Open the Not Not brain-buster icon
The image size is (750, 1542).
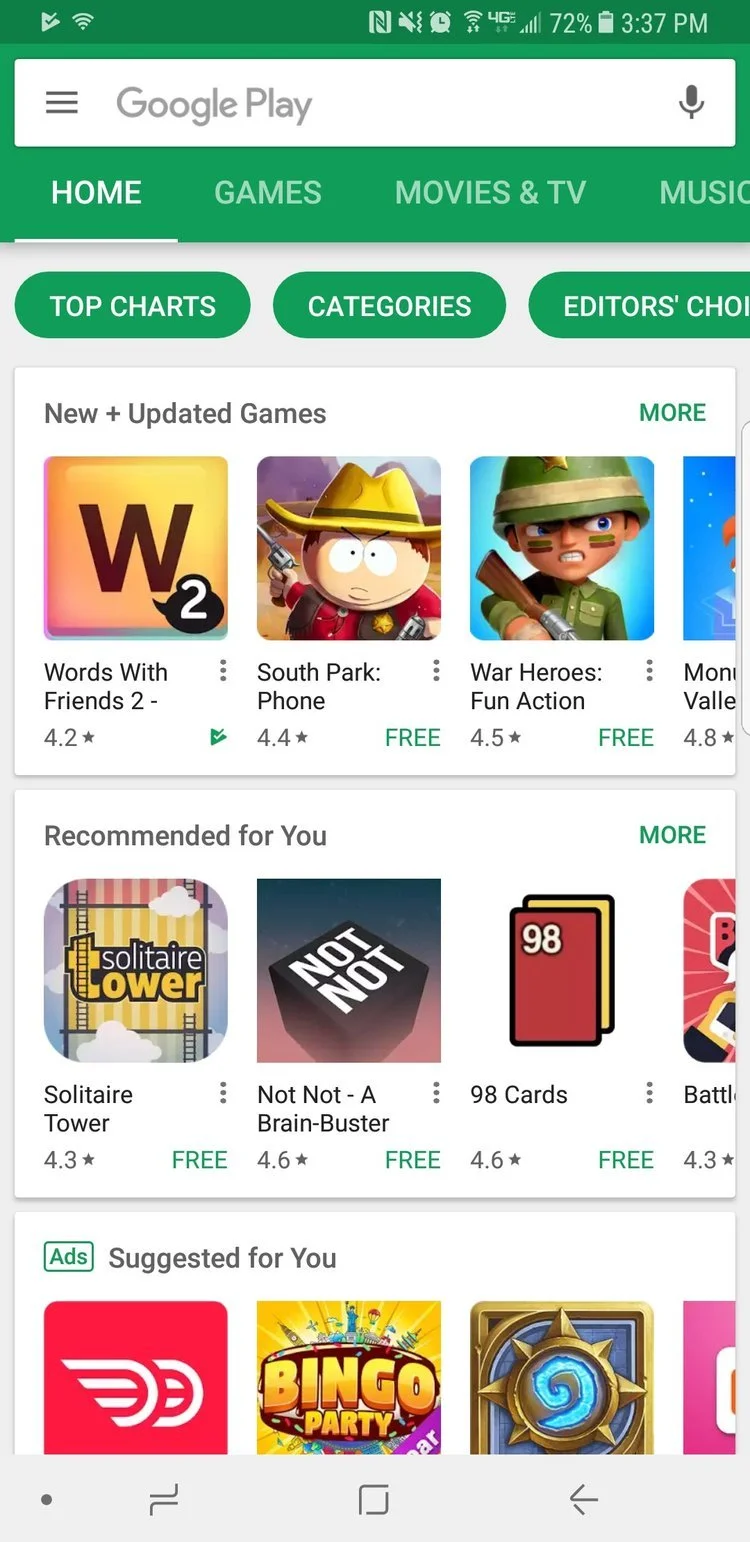click(x=349, y=970)
